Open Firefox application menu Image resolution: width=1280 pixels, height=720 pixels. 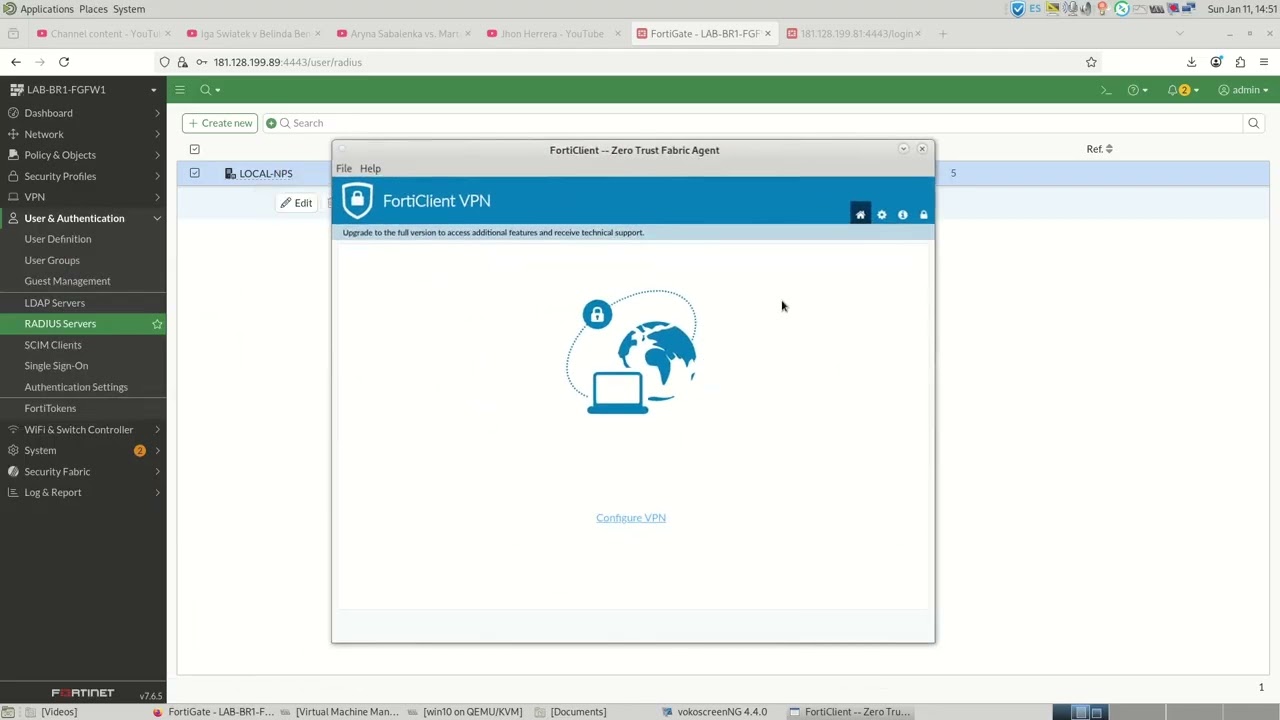pyautogui.click(x=1264, y=62)
